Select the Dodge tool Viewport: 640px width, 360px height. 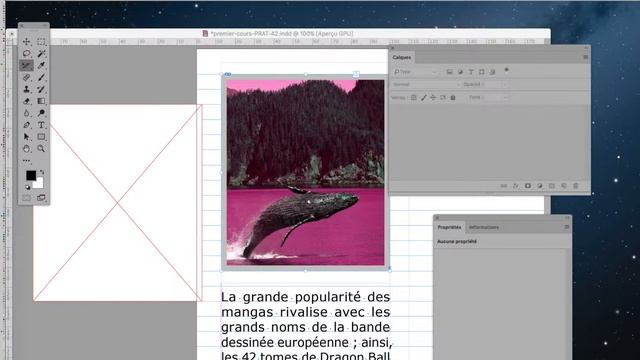(x=41, y=113)
